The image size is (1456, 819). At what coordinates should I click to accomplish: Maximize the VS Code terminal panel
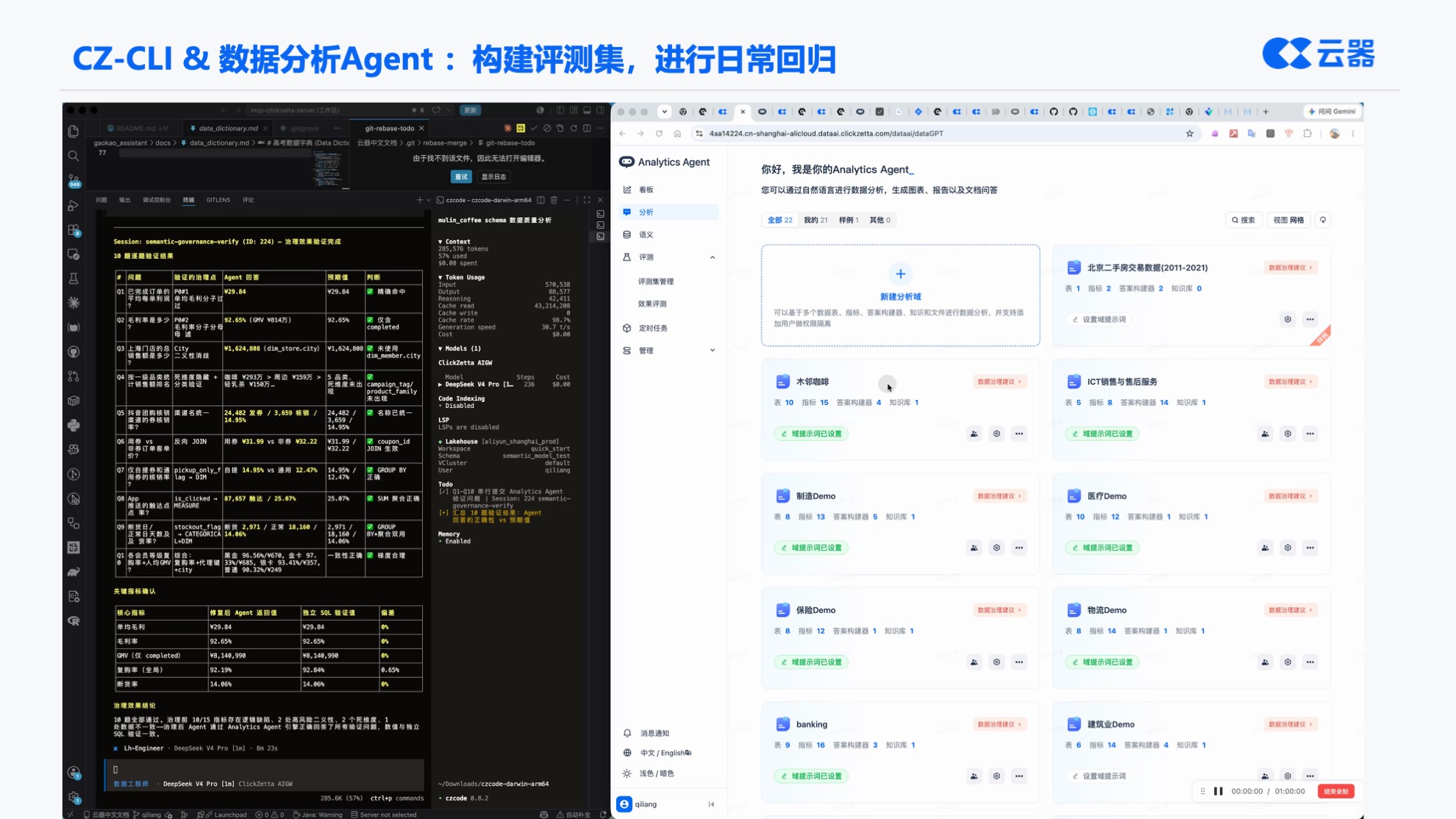click(x=587, y=200)
